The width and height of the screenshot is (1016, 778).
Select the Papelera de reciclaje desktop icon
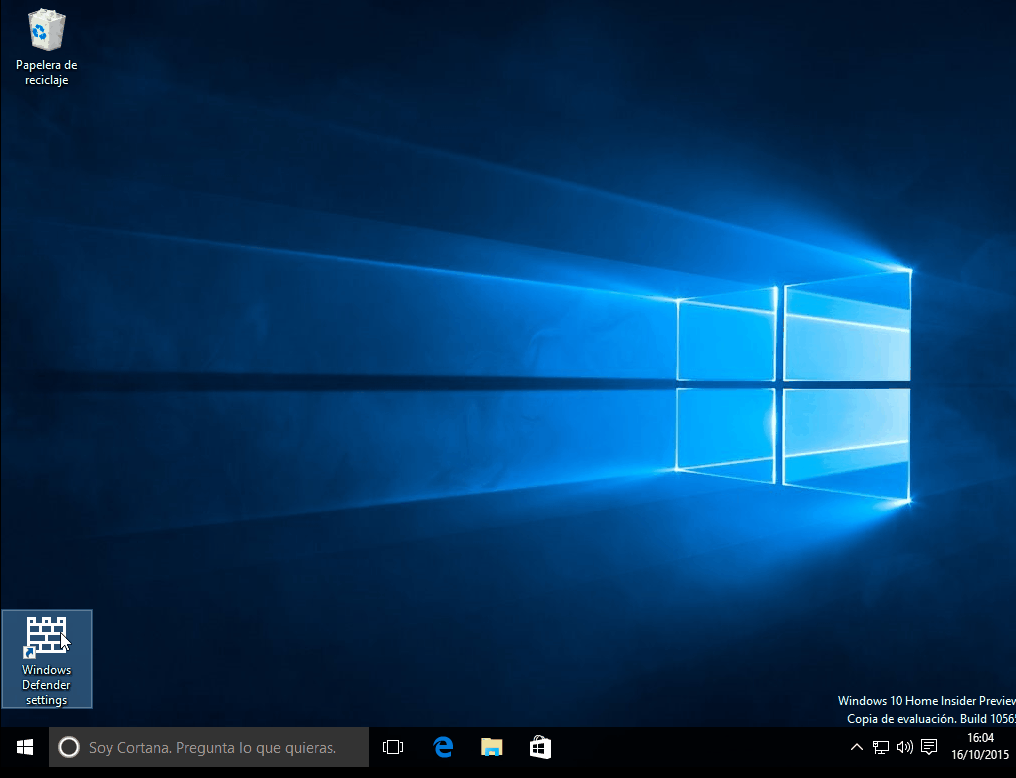pyautogui.click(x=46, y=47)
